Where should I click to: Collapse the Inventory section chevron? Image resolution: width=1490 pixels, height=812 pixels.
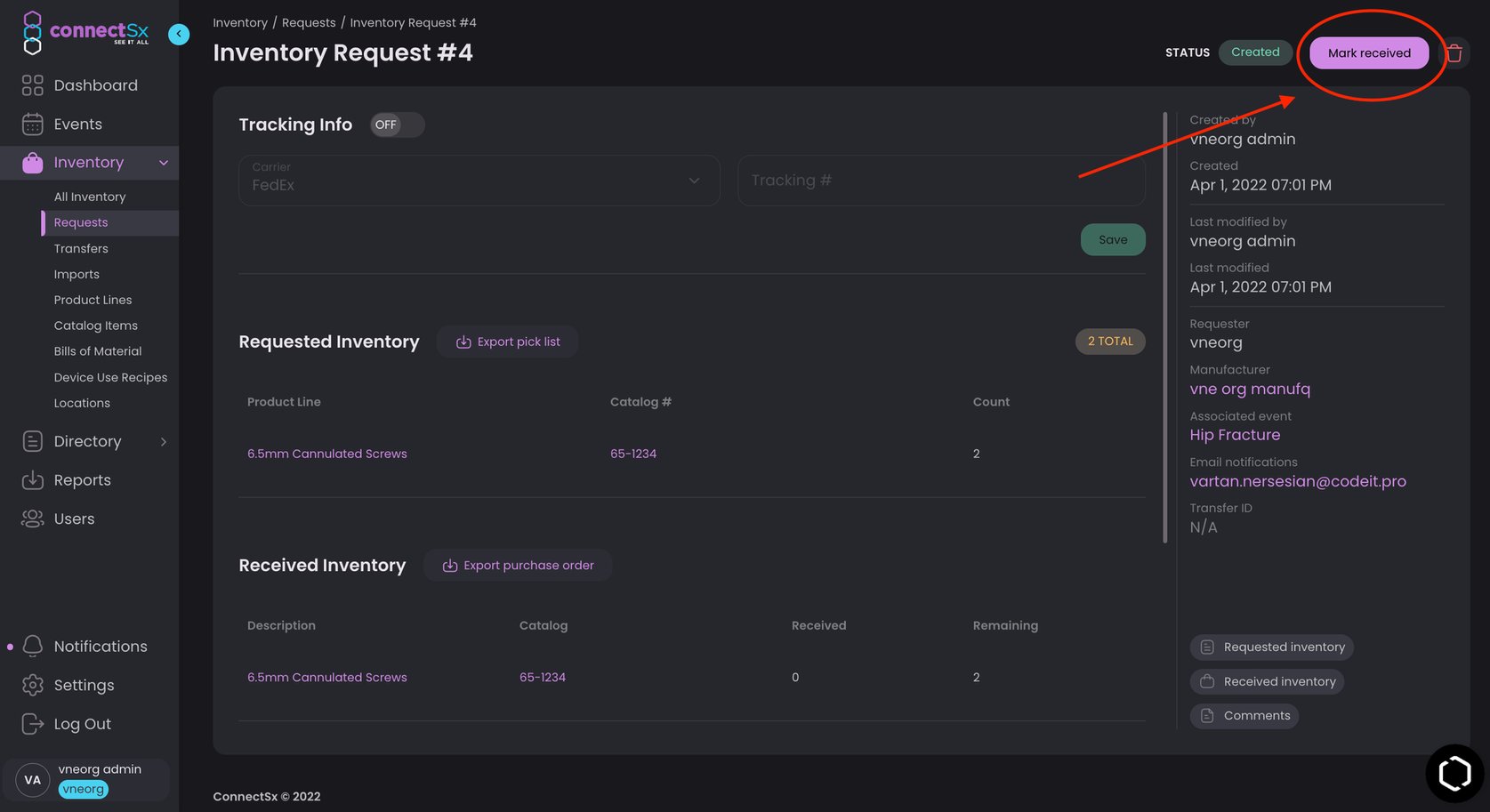[x=163, y=163]
